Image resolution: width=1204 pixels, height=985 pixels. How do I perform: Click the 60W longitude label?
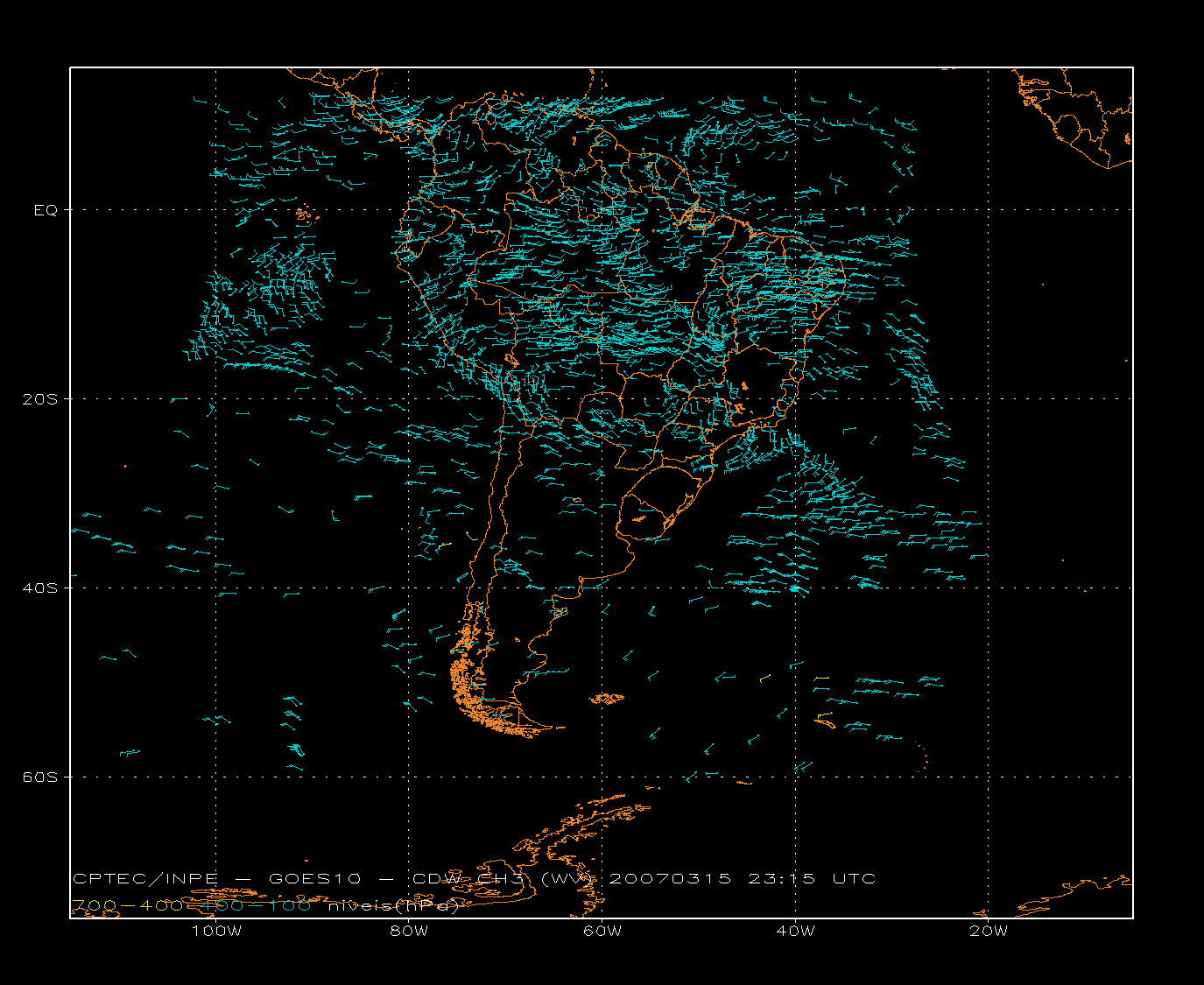point(602,931)
